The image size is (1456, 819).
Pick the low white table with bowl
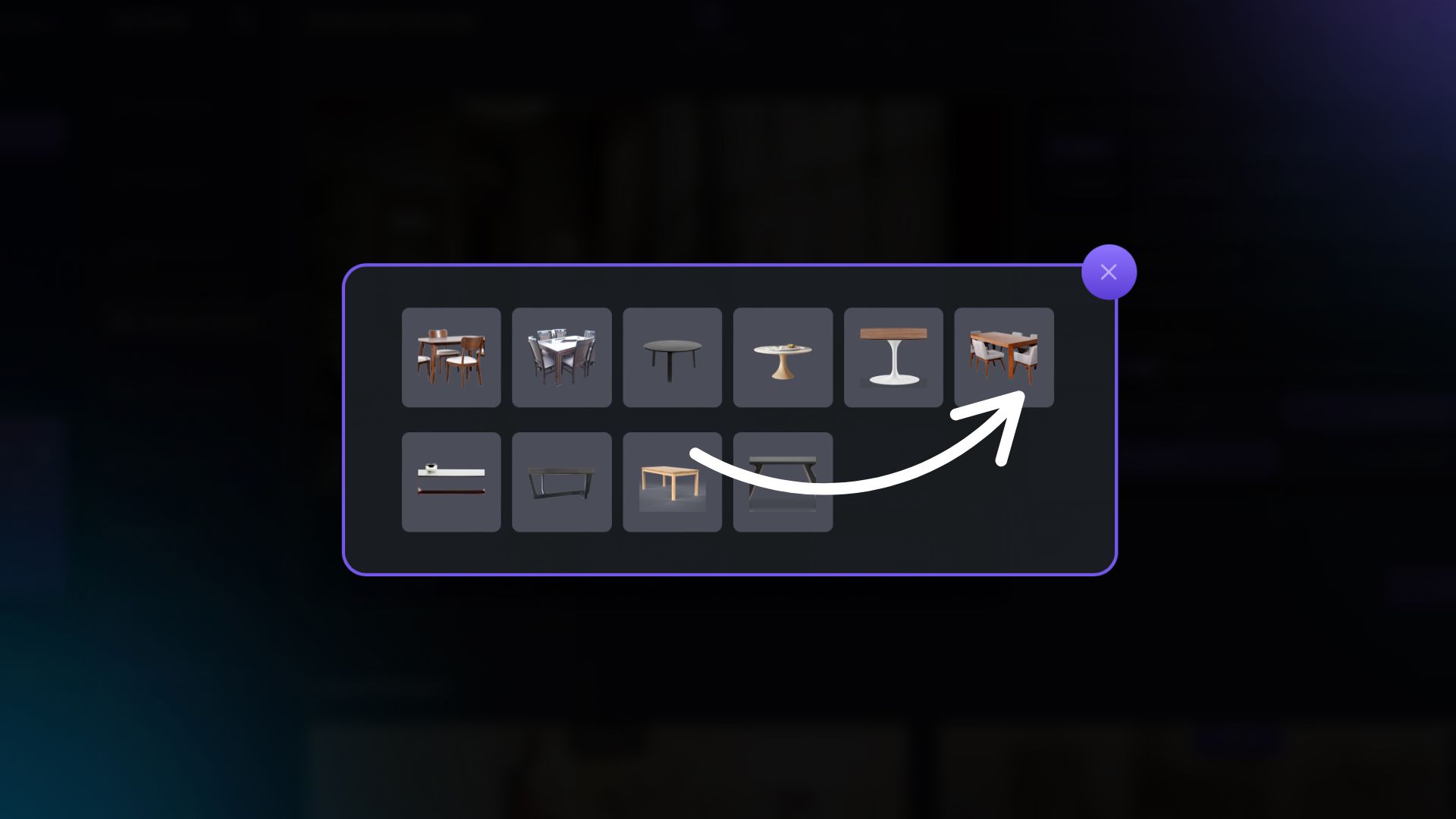(451, 482)
